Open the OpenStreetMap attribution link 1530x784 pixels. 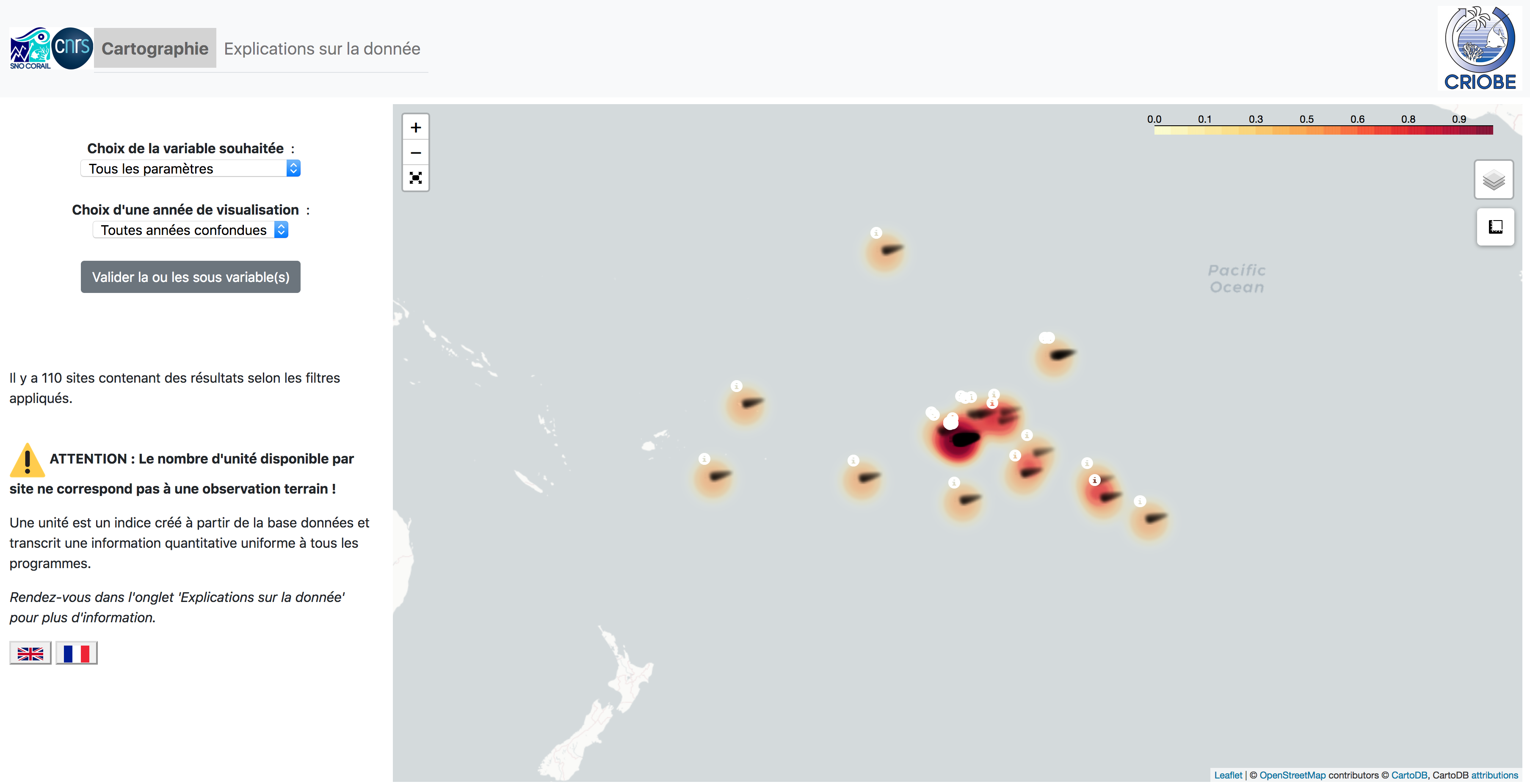click(x=1292, y=775)
